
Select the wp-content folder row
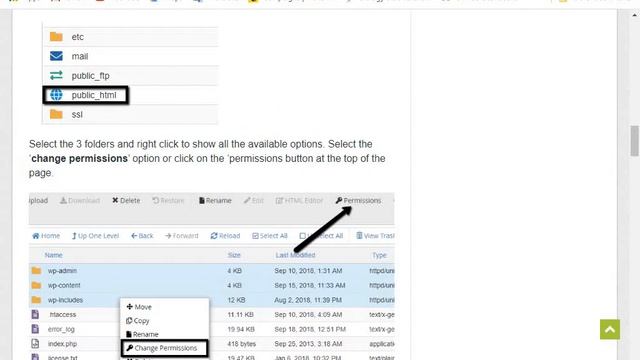[211, 285]
